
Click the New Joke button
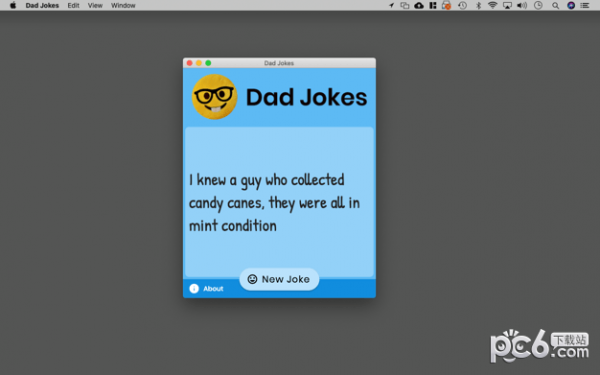[x=279, y=279]
